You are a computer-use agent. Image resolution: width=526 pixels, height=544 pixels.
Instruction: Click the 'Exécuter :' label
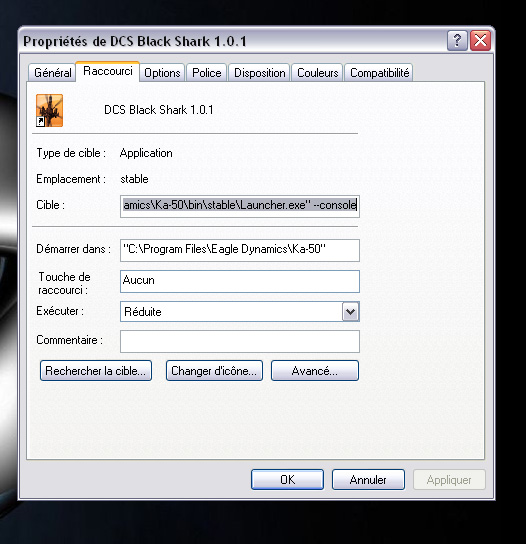(x=60, y=311)
